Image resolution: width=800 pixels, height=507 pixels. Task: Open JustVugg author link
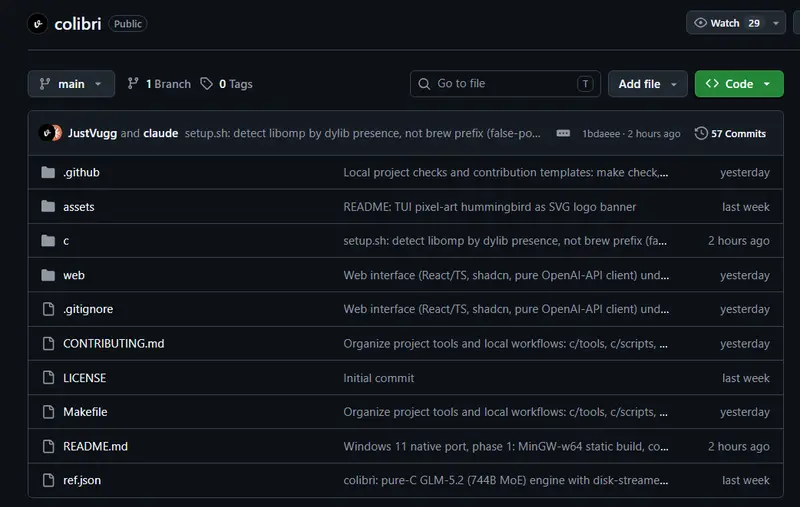(92, 133)
